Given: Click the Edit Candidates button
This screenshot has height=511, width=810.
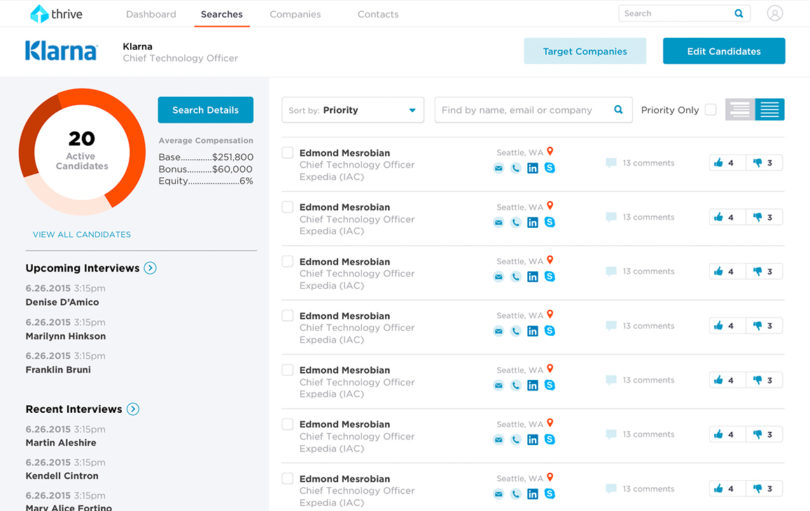Looking at the screenshot, I should (x=724, y=51).
